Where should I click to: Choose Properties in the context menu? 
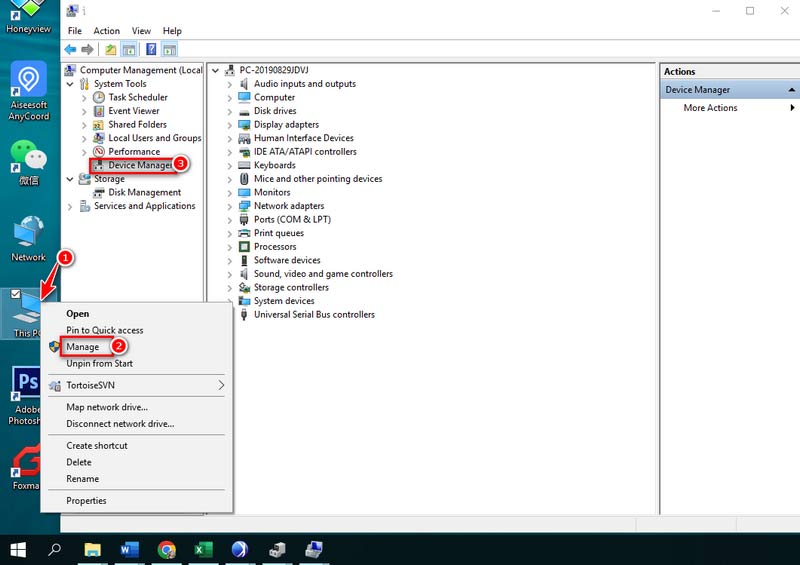click(86, 501)
